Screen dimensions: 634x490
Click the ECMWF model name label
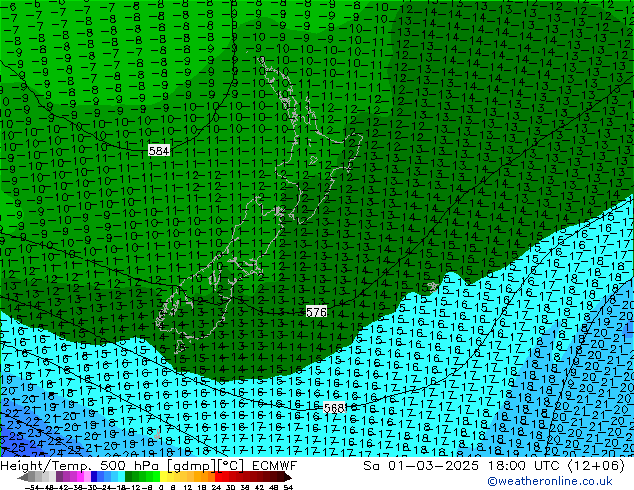(275, 466)
